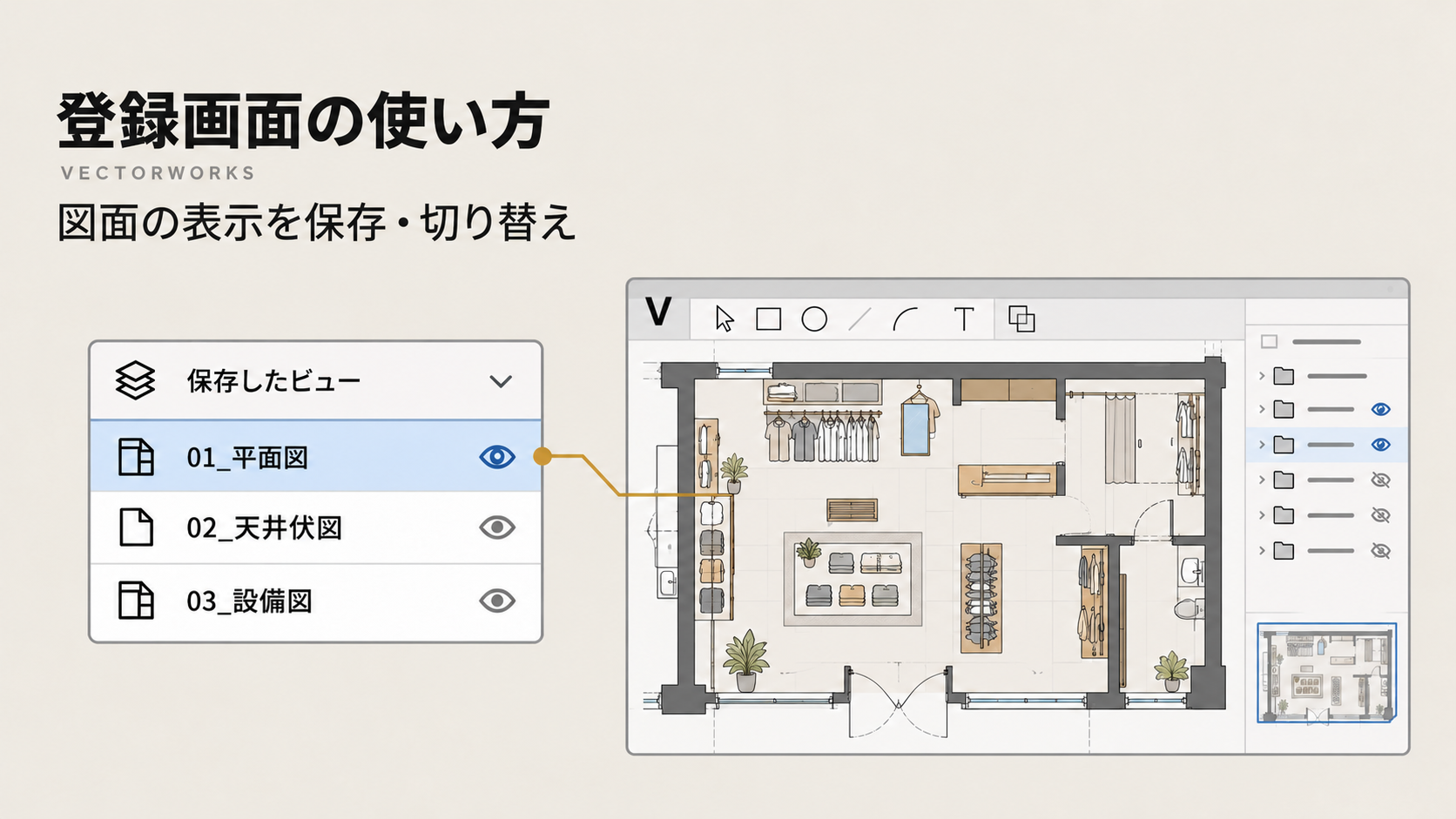Expand the highlighted folder row chevron

(1261, 445)
